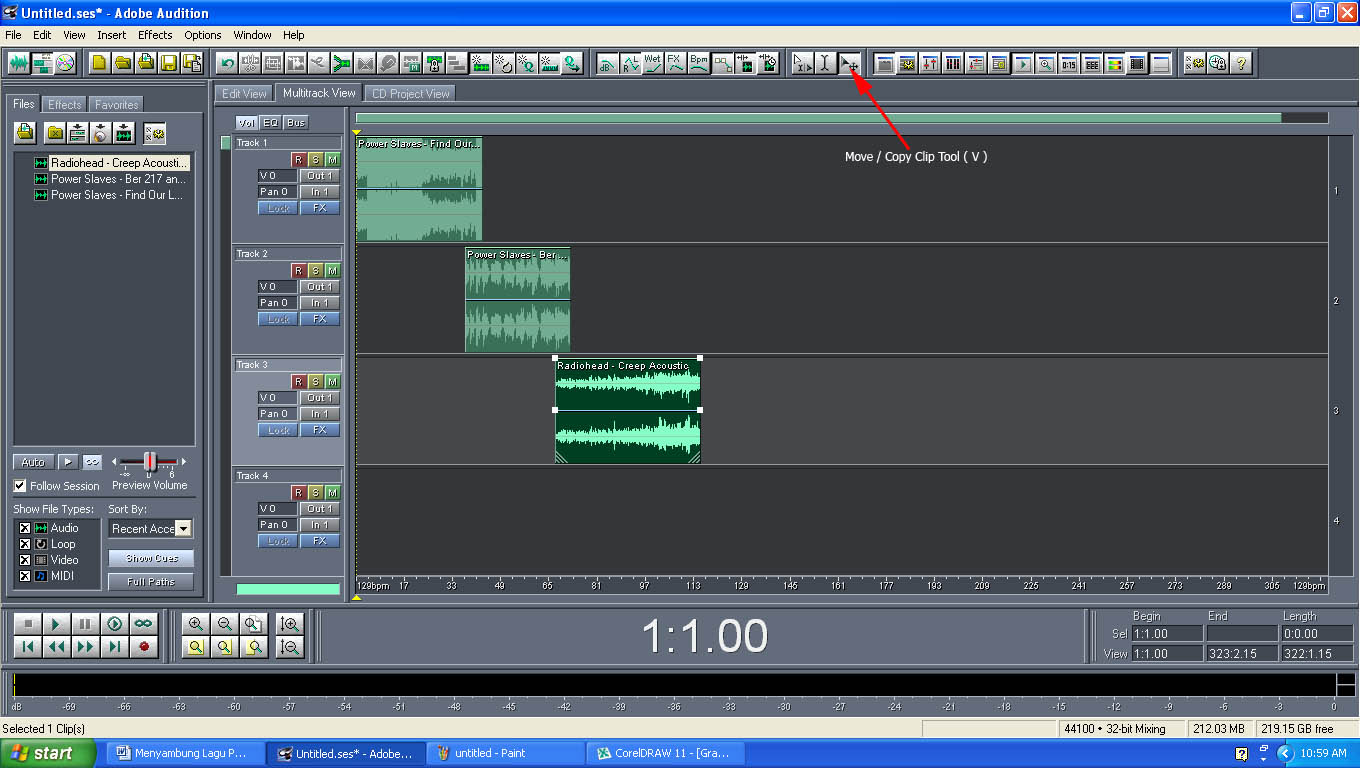Mute Track 1 with M button
The height and width of the screenshot is (768, 1360).
click(x=332, y=160)
